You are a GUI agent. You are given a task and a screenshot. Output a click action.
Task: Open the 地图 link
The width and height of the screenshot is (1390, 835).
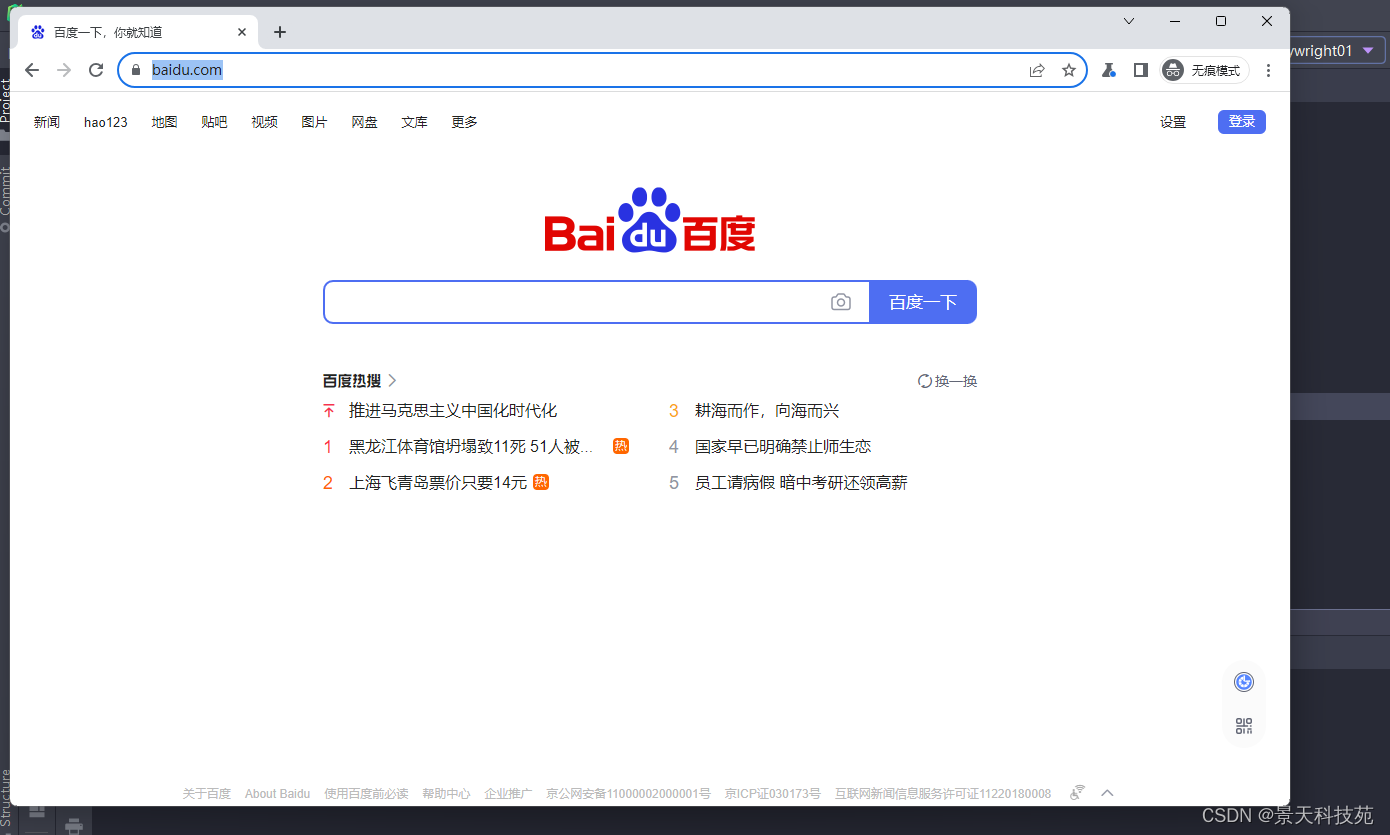point(165,122)
